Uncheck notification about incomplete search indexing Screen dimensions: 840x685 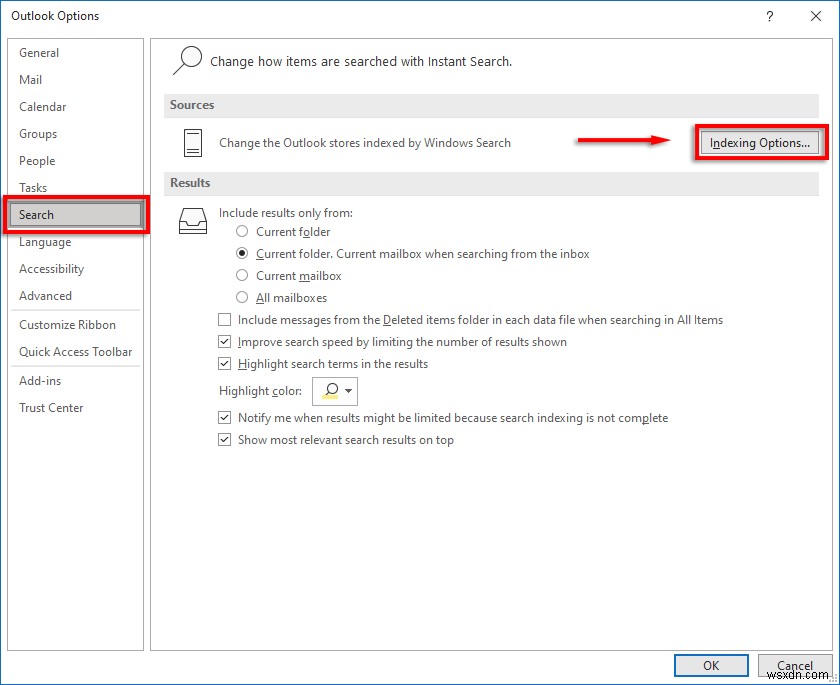pos(225,417)
